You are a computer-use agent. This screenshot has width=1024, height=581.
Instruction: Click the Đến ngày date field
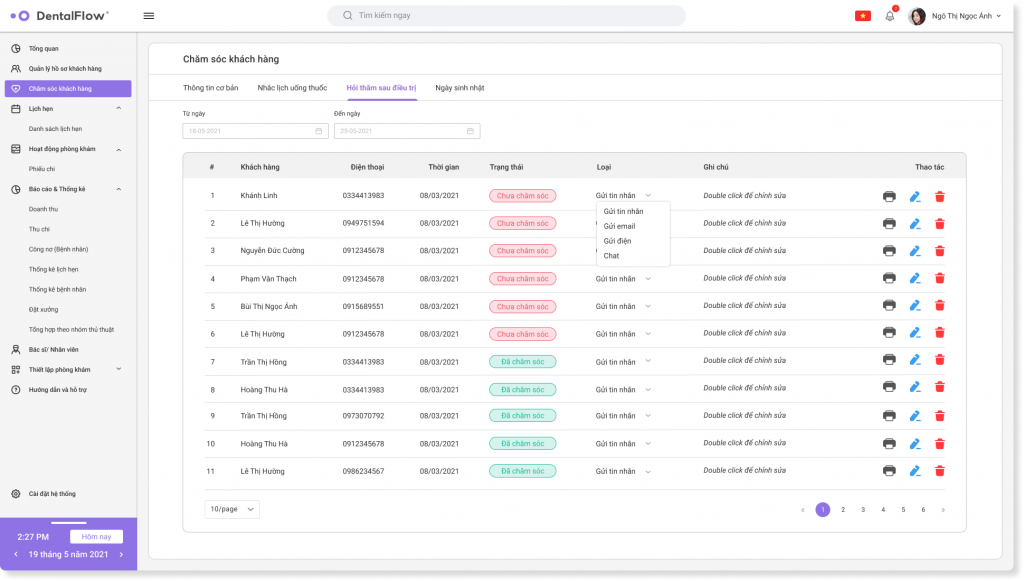[407, 131]
